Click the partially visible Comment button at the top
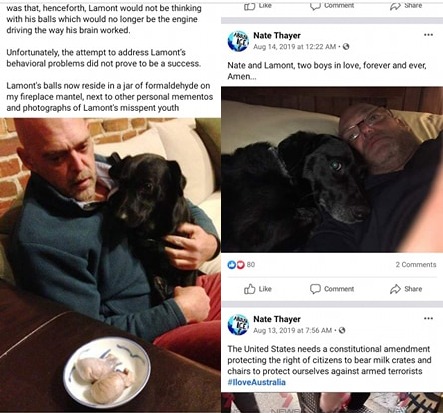The width and height of the screenshot is (443, 413). pos(332,5)
